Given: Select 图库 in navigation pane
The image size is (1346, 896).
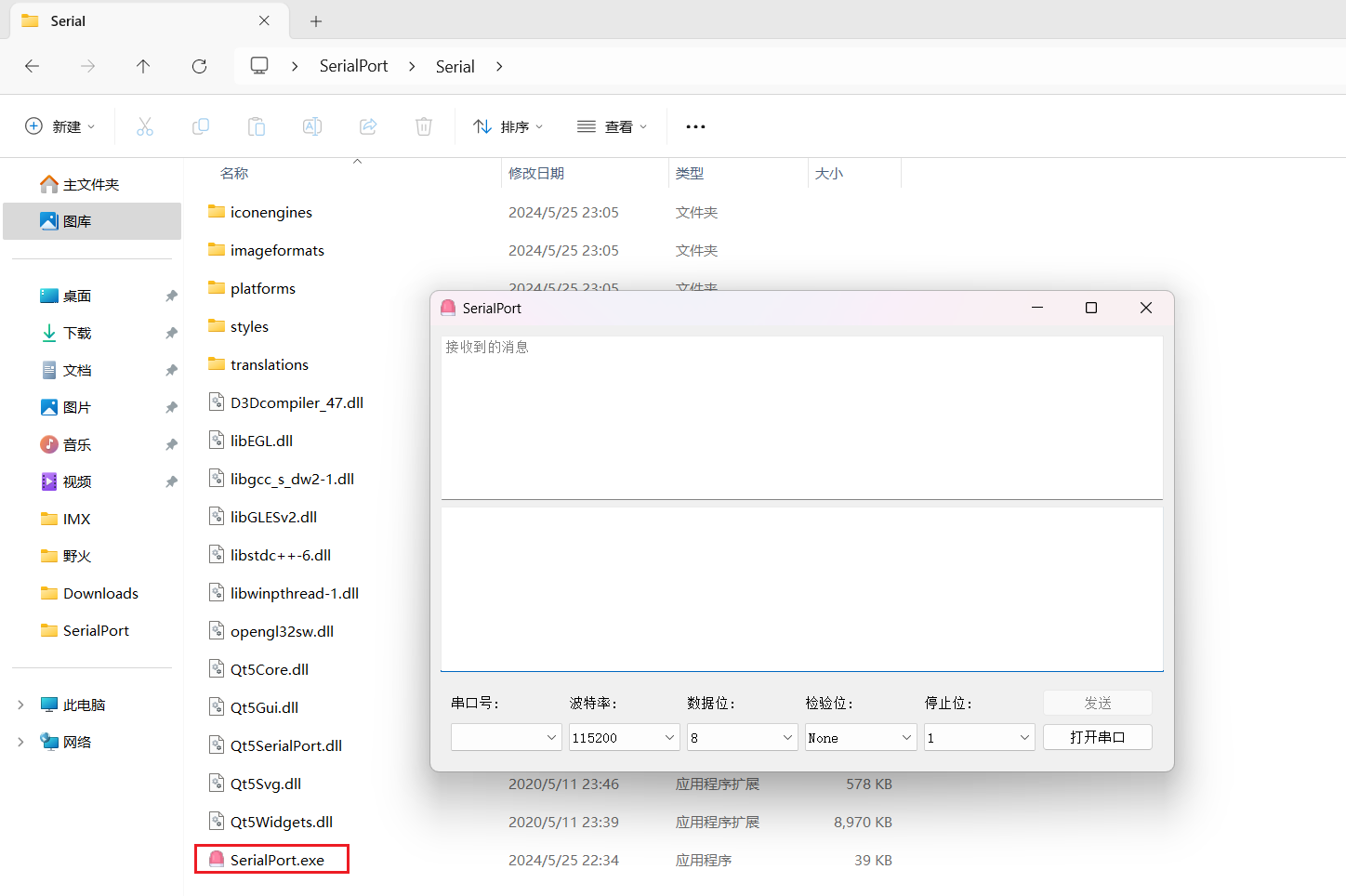Looking at the screenshot, I should pyautogui.click(x=92, y=221).
